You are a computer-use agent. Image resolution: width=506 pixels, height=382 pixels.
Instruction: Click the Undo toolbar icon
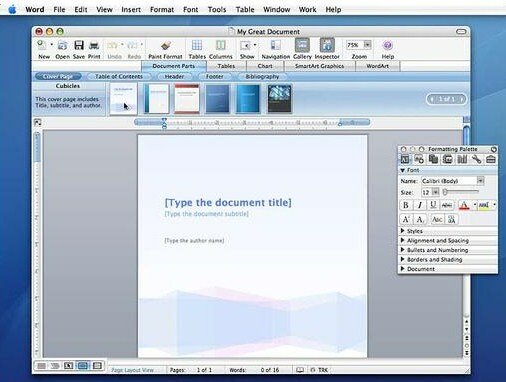pos(113,45)
